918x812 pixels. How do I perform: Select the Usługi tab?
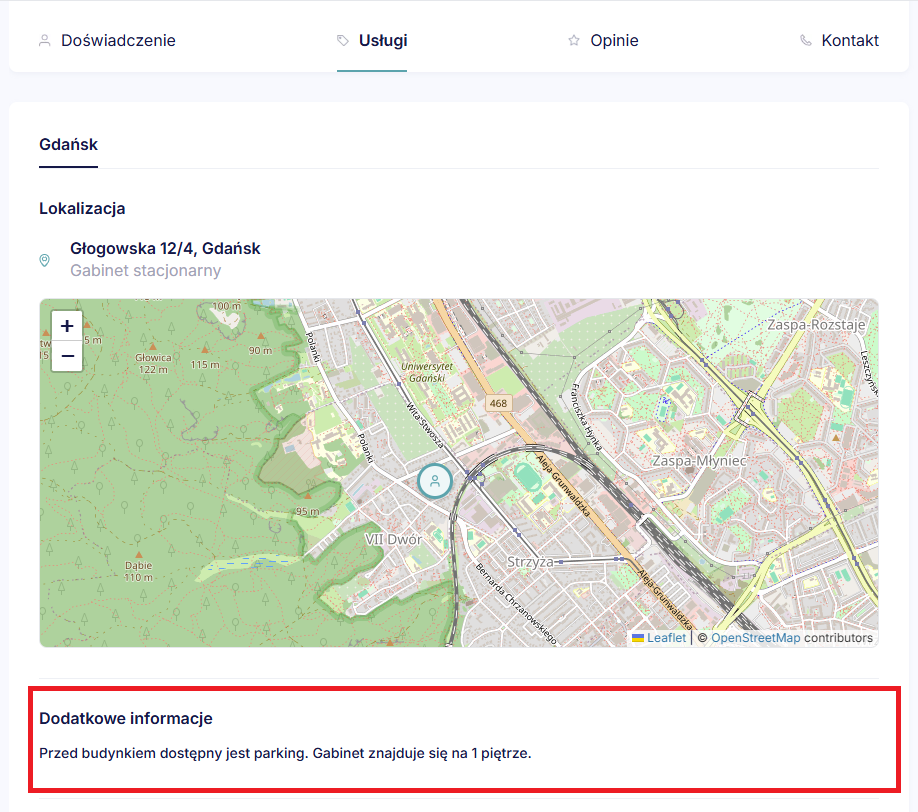coord(383,41)
